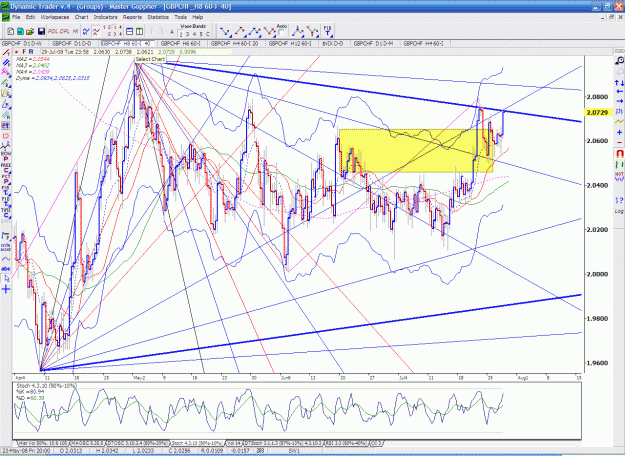Screen dimensions: 625x456
Task: Tile charts horizontally icon
Action: point(130,31)
